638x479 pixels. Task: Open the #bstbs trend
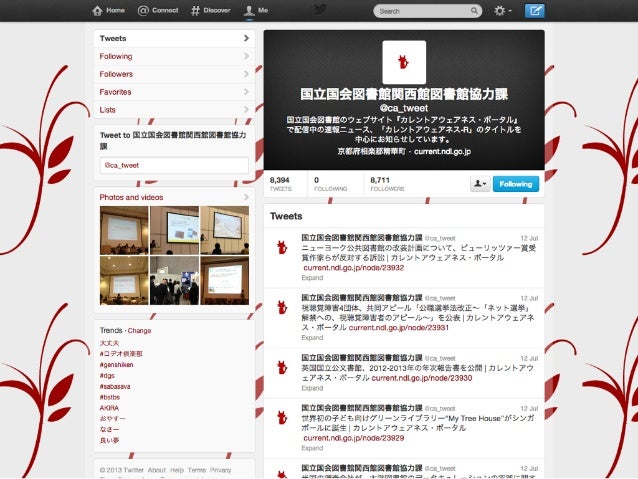[x=110, y=397]
